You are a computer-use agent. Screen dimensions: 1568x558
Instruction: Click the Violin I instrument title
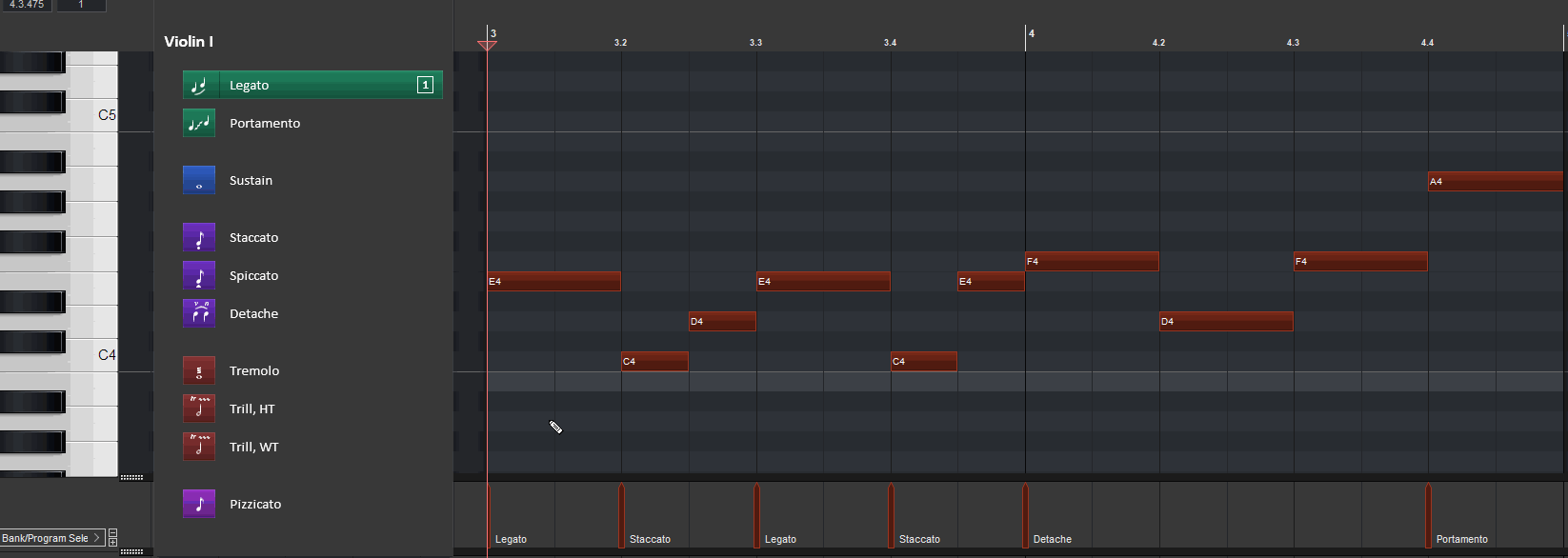[x=189, y=41]
